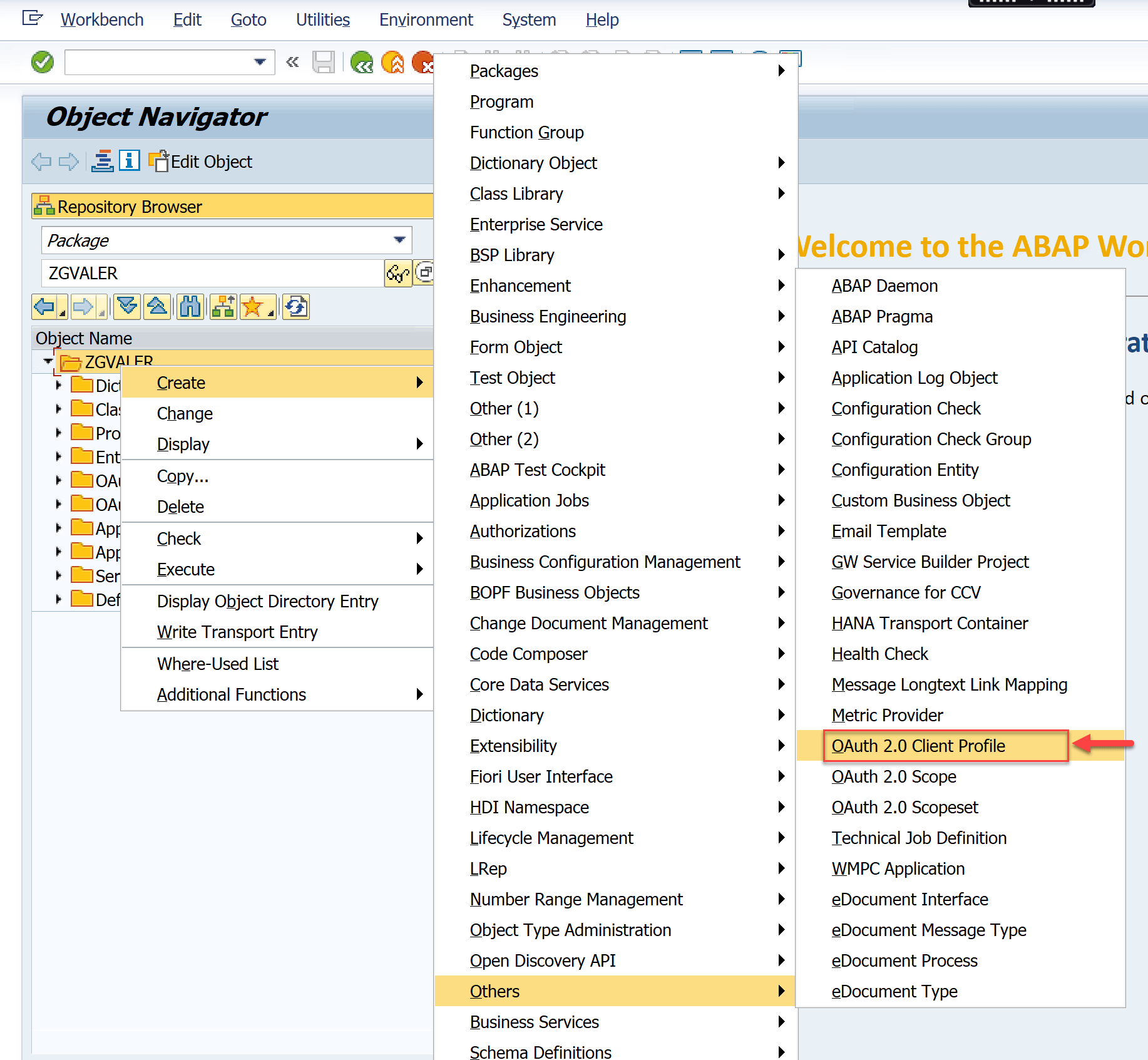1148x1060 pixels.
Task: Click the Edit Object button
Action: [201, 162]
